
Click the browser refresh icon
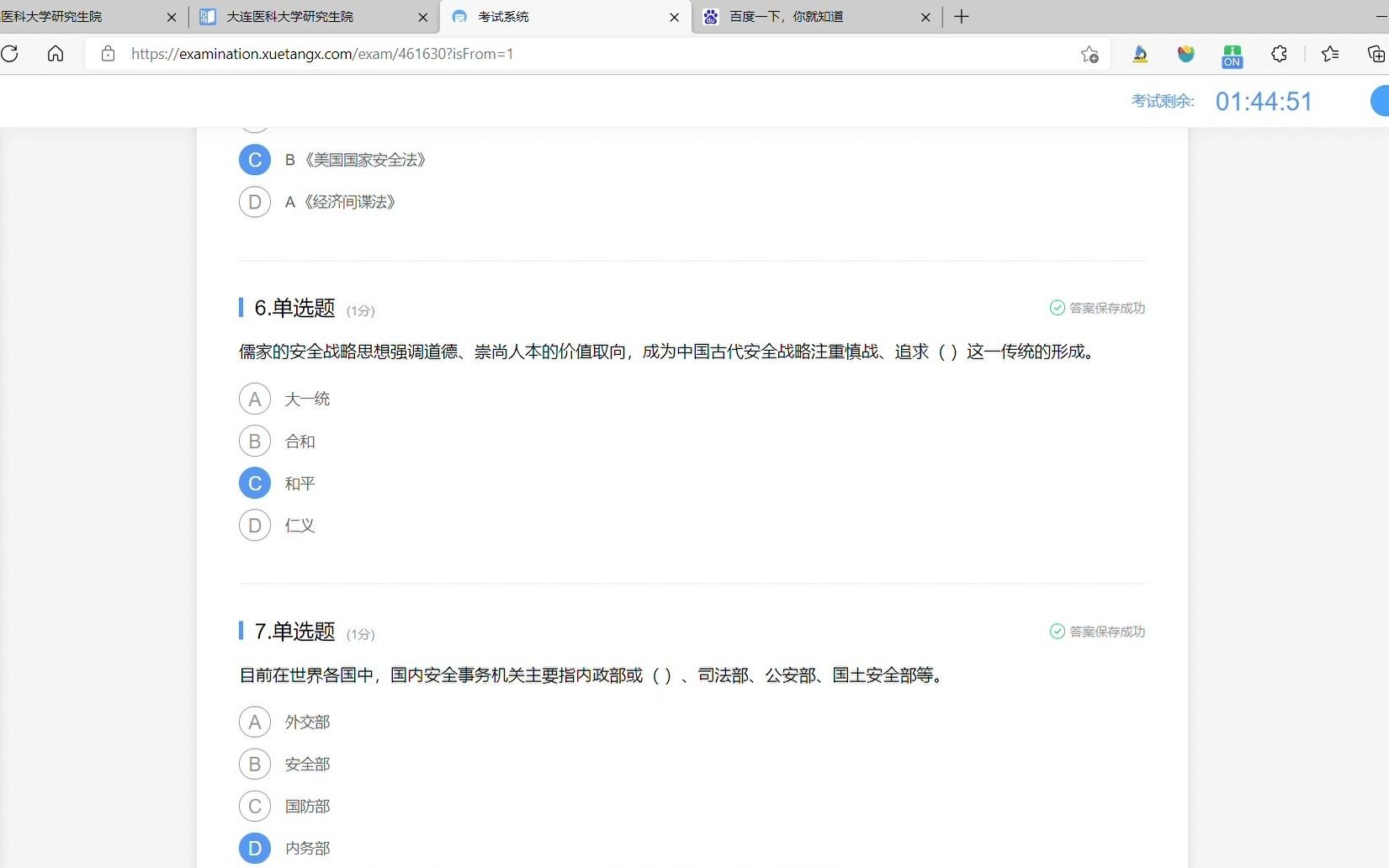(x=10, y=54)
